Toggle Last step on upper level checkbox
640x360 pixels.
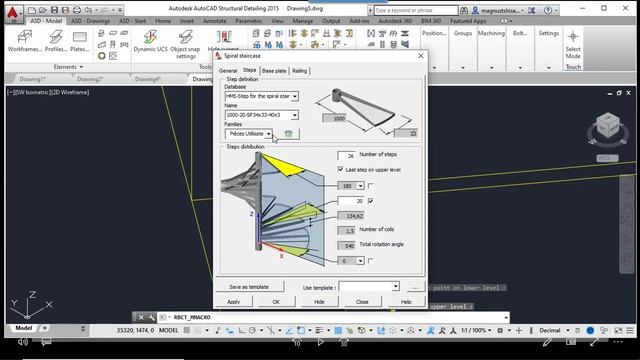pos(340,169)
